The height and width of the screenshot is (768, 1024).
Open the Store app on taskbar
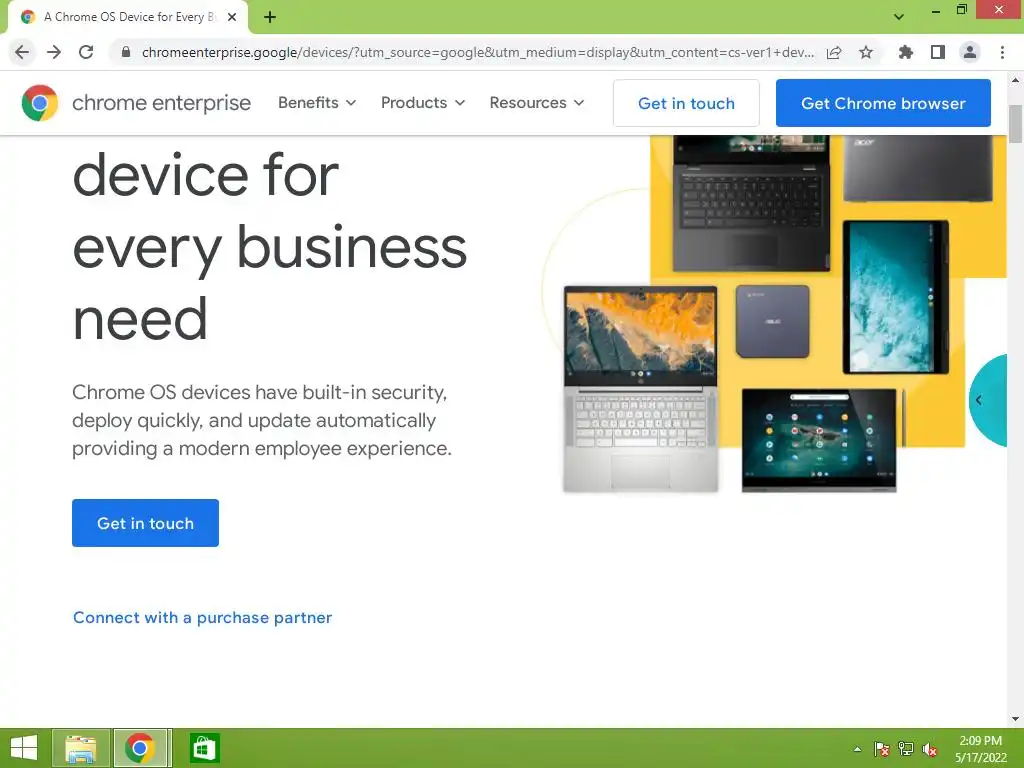coord(203,748)
